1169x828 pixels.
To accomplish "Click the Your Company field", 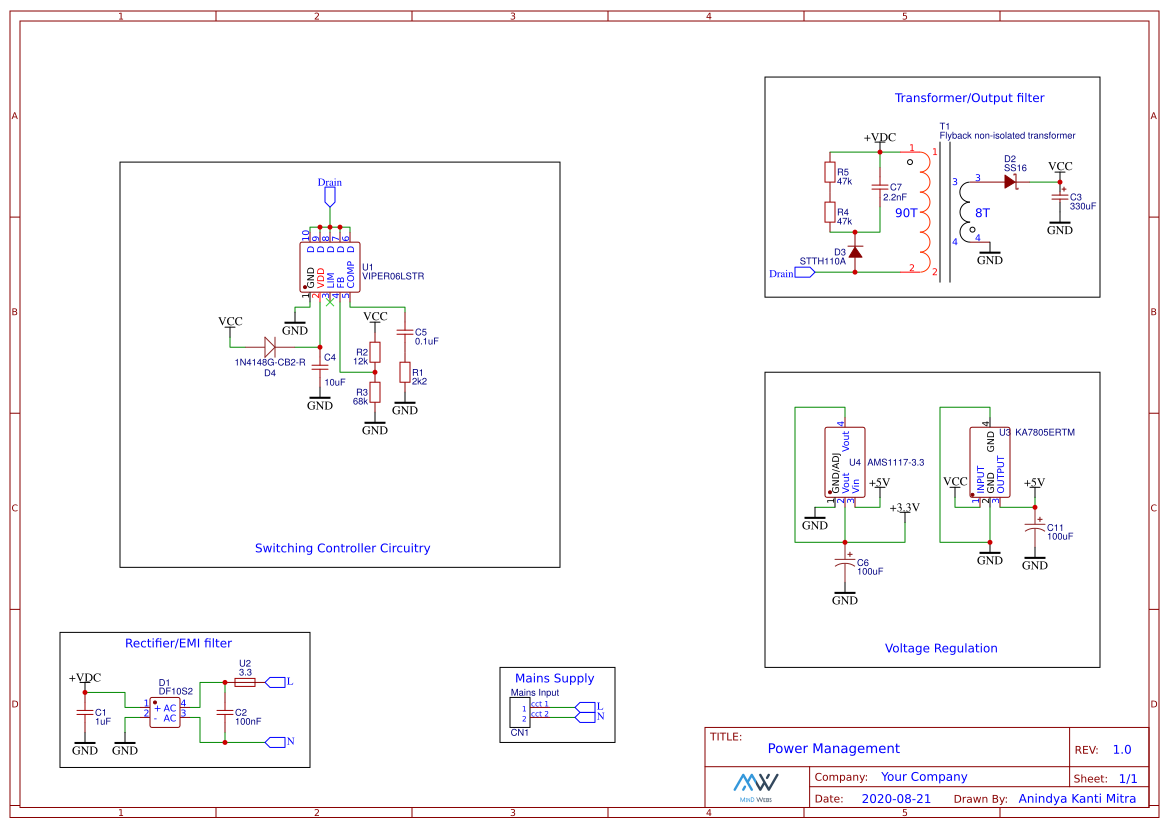I will click(x=924, y=777).
